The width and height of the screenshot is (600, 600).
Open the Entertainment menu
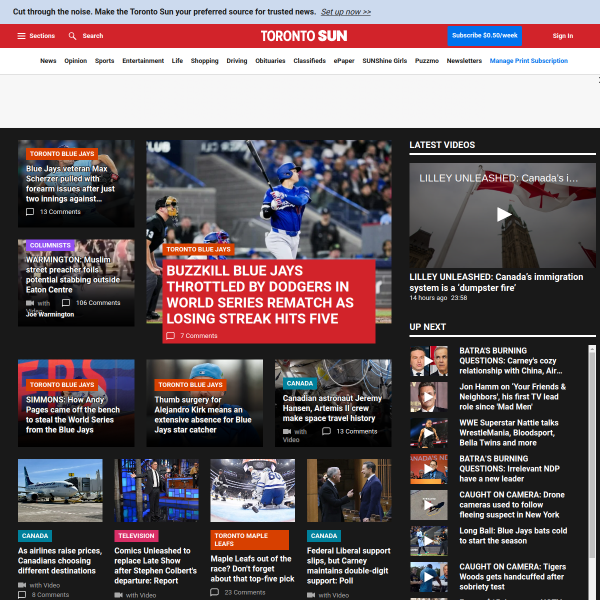(143, 61)
